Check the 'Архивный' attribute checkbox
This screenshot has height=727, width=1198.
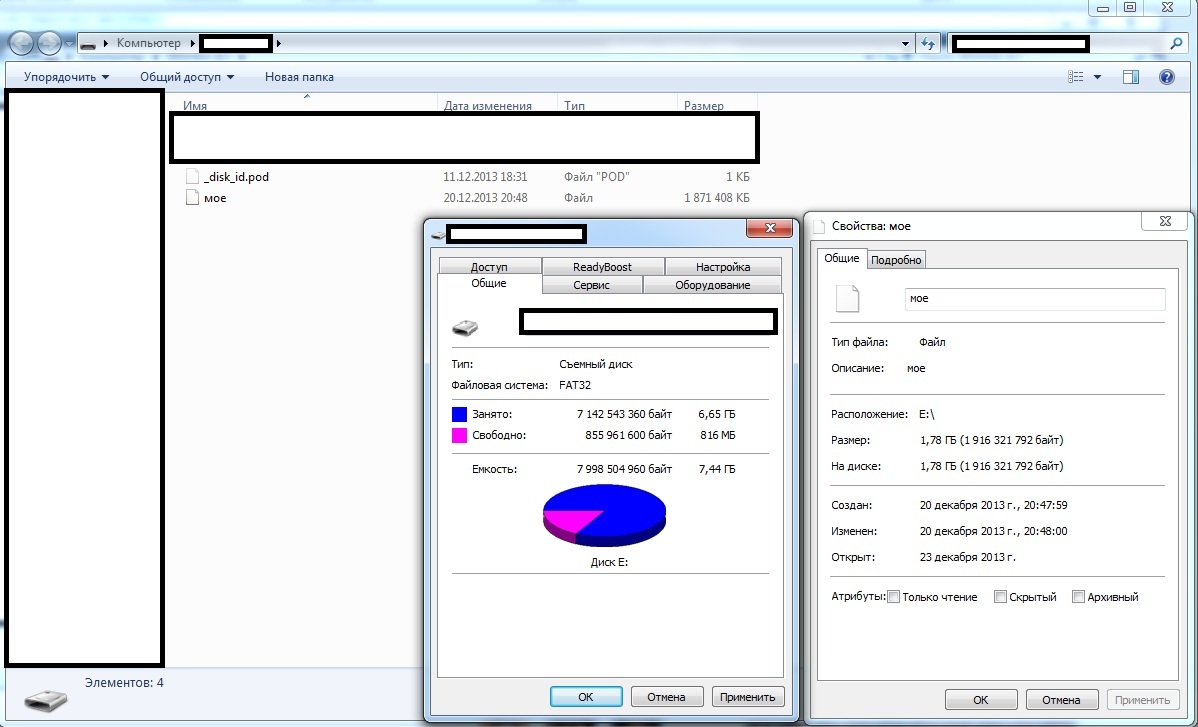click(1078, 597)
